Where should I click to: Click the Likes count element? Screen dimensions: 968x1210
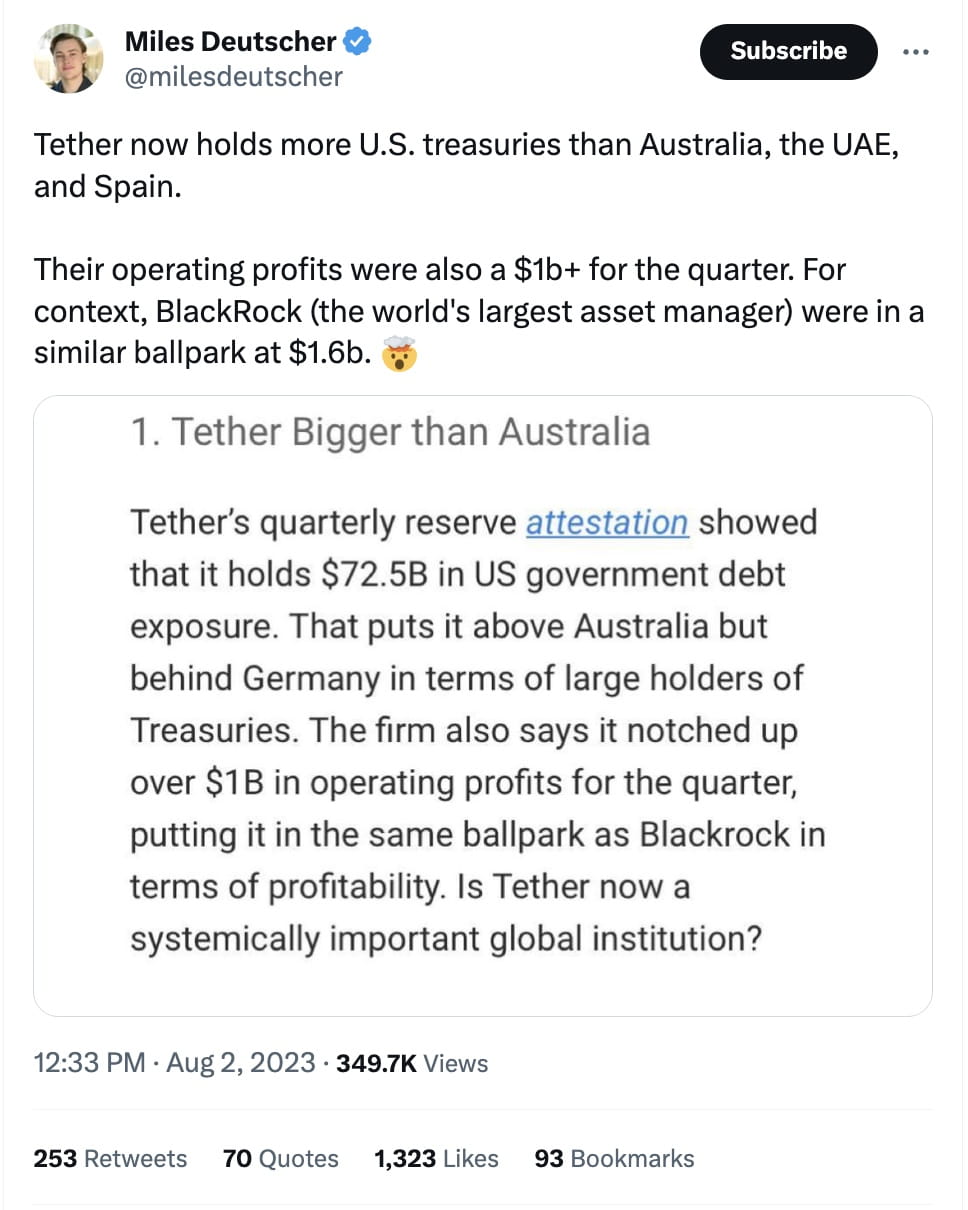coord(436,1158)
